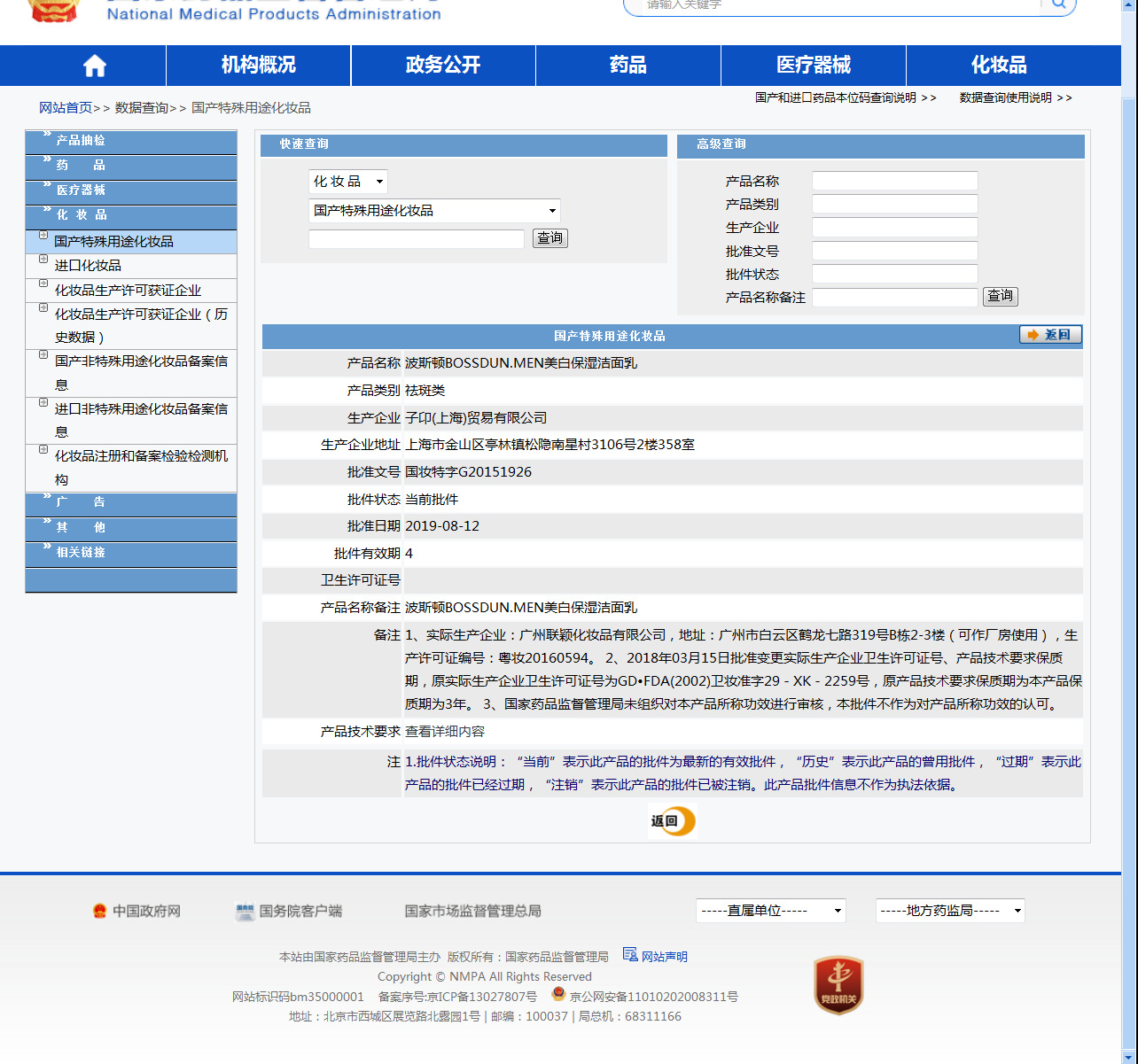This screenshot has height=1064, width=1138.
Task: Open the 网站首页 breadcrumb link
Action: pos(66,108)
